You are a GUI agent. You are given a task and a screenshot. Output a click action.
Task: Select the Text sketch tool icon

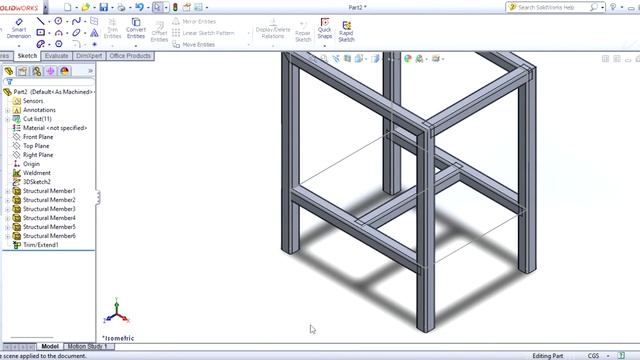(94, 32)
